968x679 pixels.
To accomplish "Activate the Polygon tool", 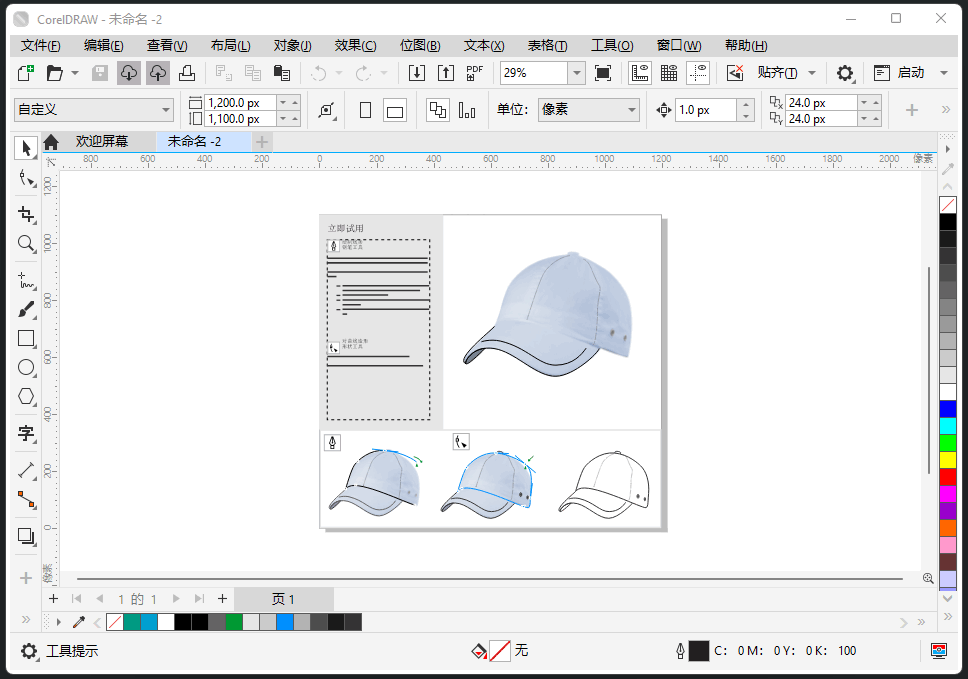I will point(26,396).
